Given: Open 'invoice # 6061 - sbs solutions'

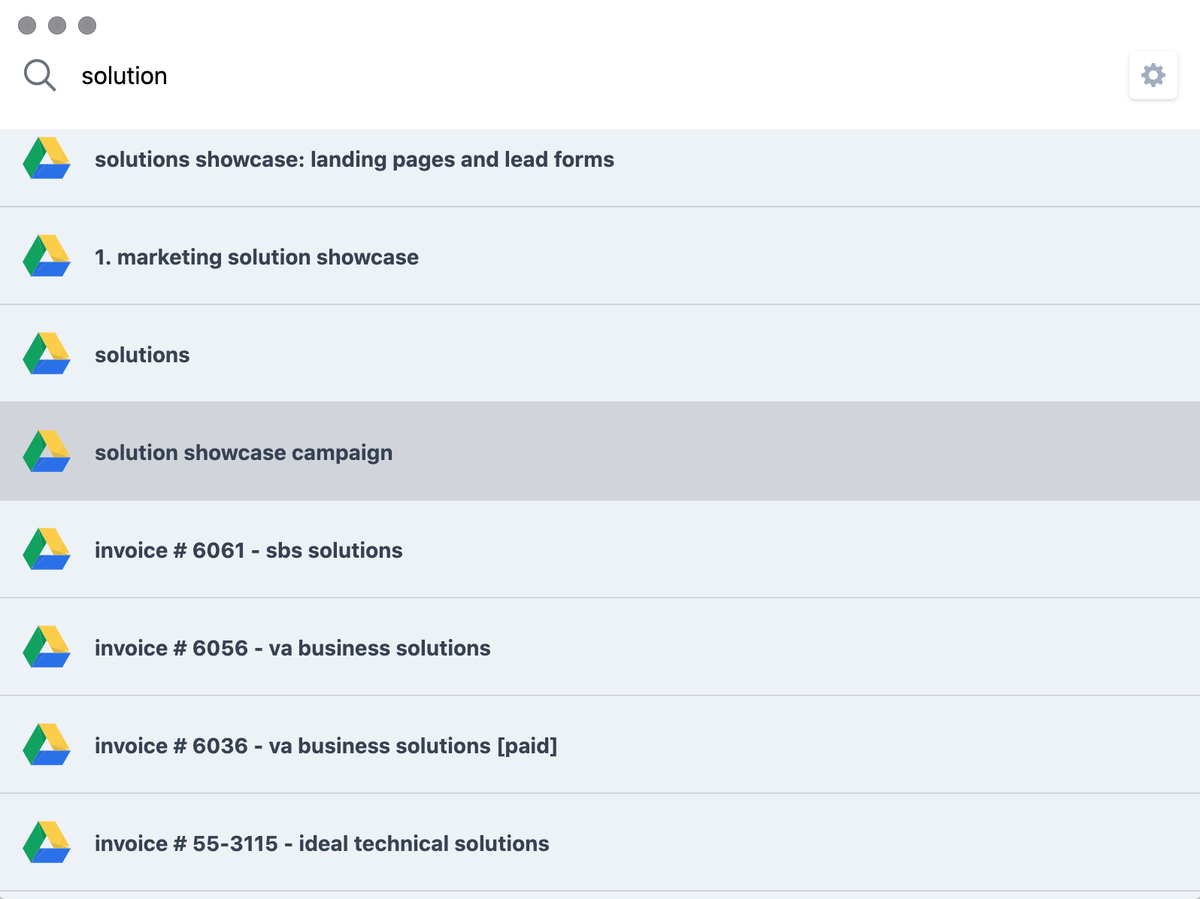Looking at the screenshot, I should [x=600, y=550].
